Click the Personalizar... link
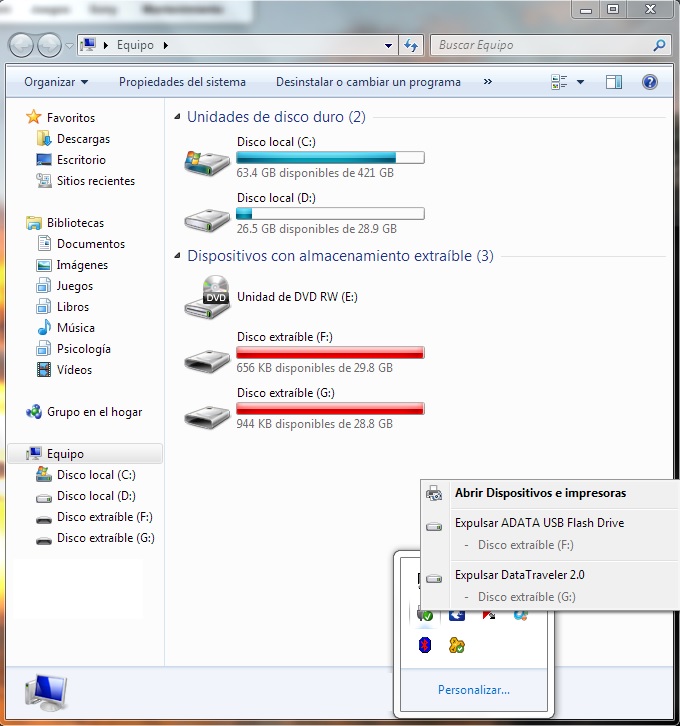Screen dimensions: 680x726 474,690
